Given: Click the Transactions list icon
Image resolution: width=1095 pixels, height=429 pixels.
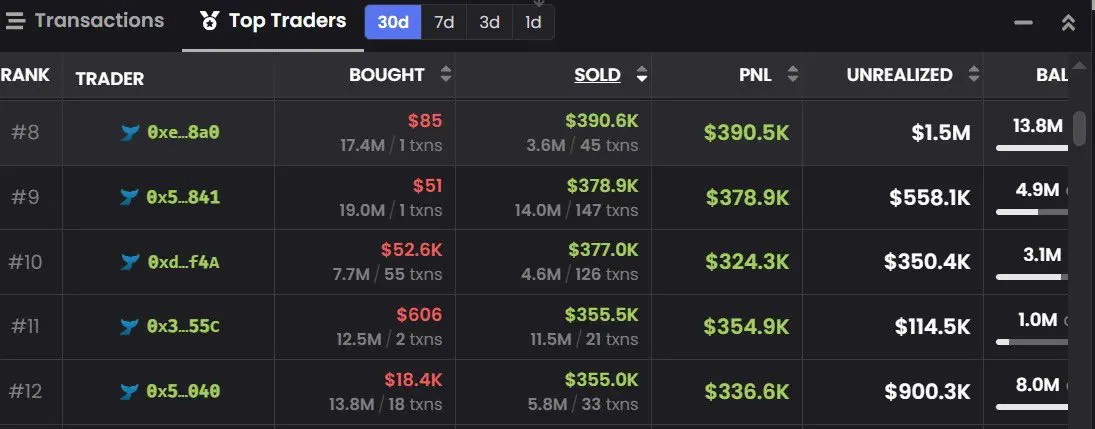Looking at the screenshot, I should point(15,21).
